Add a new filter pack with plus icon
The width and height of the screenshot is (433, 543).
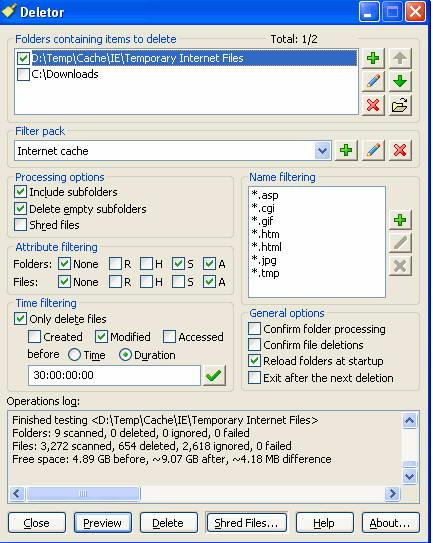click(x=346, y=150)
